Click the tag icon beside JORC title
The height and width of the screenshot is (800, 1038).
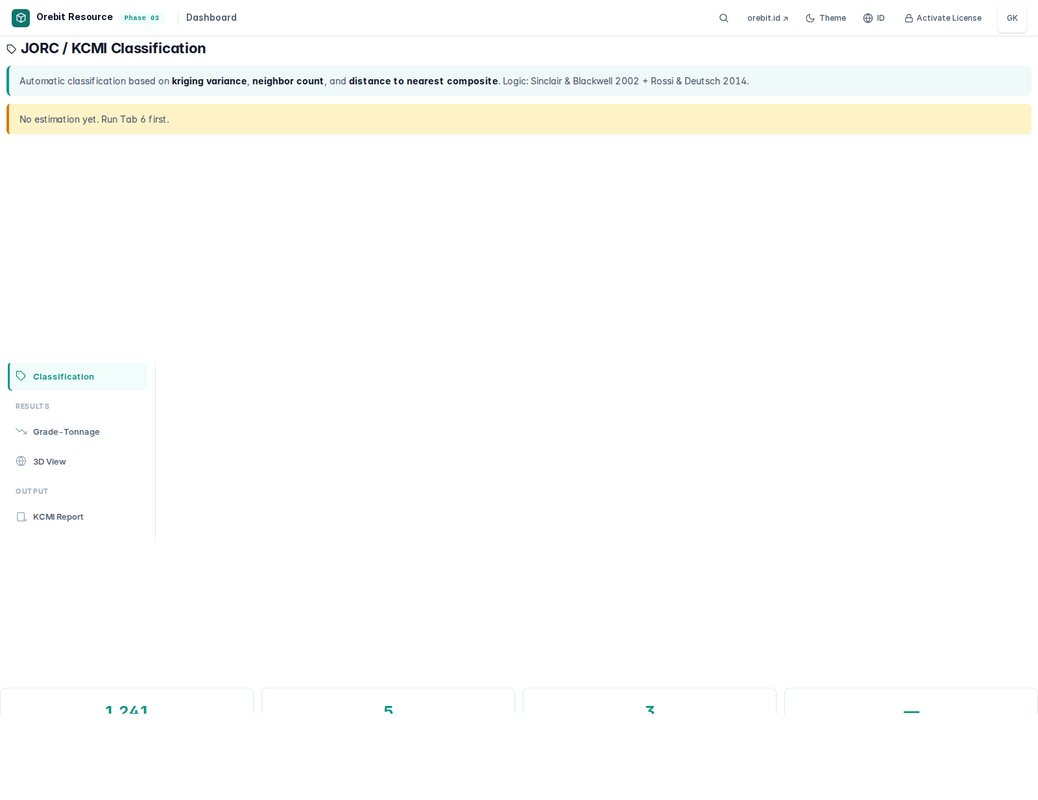(11, 49)
